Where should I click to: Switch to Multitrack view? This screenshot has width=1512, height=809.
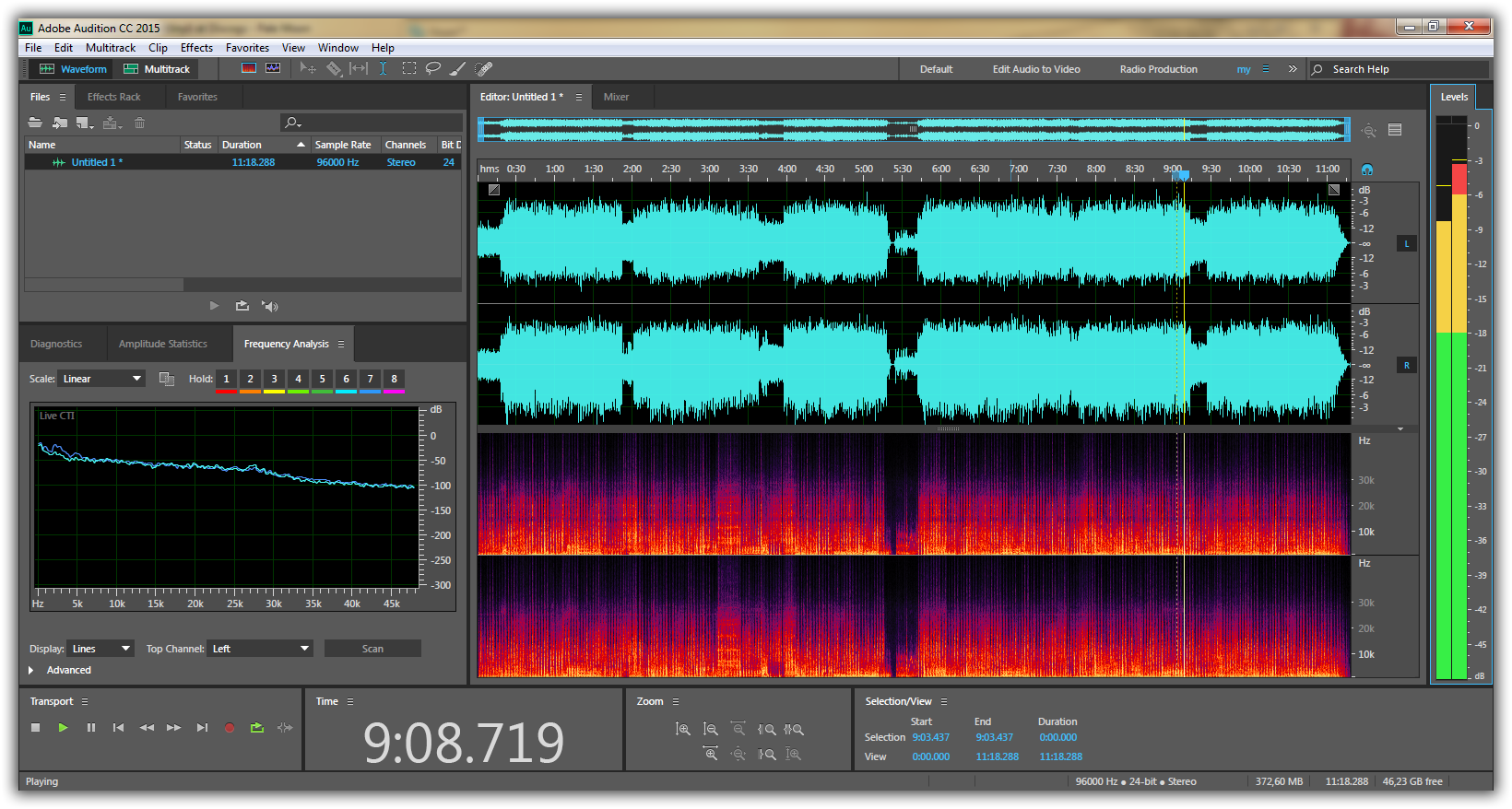coord(157,69)
